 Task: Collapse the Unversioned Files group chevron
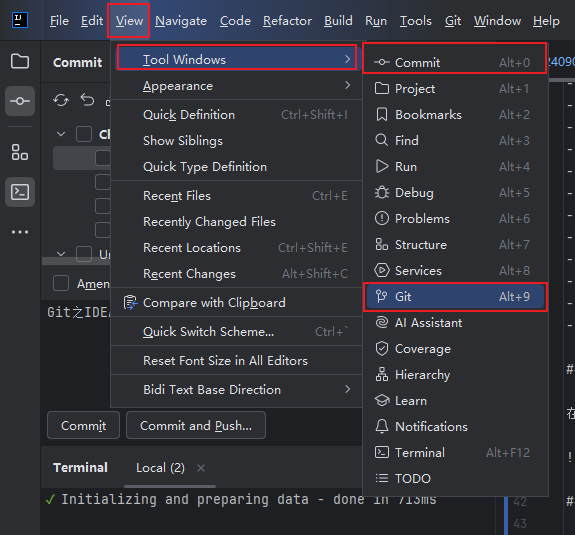tap(61, 254)
